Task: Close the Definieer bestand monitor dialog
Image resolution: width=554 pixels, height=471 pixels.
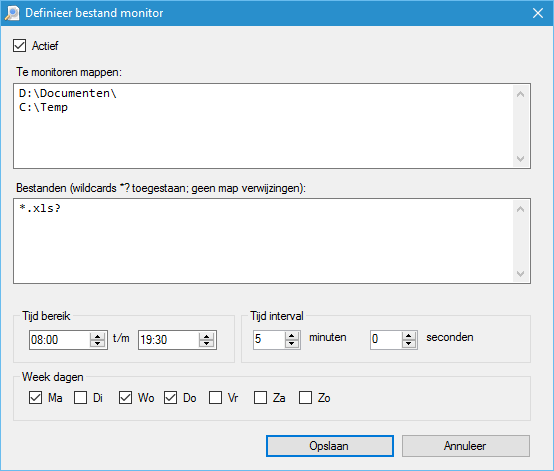Action: click(x=538, y=13)
